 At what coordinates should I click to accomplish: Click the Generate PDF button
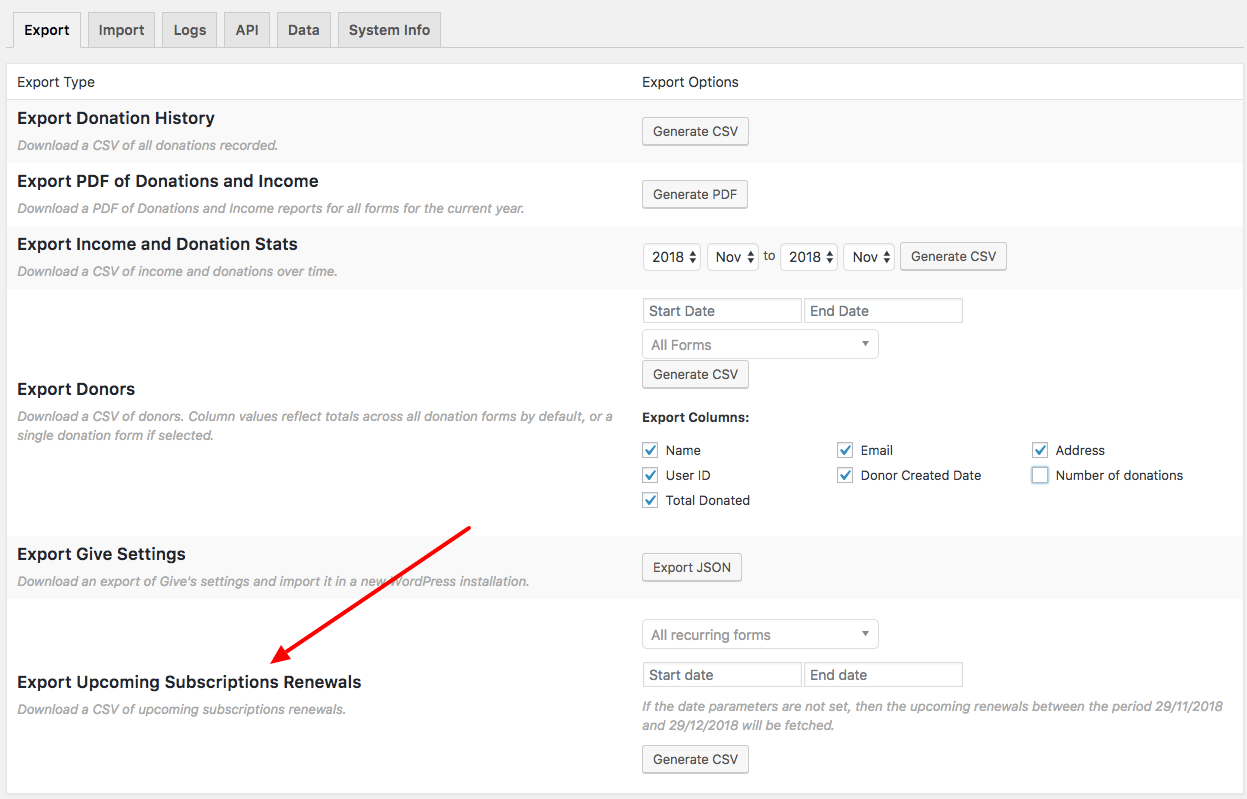point(694,195)
